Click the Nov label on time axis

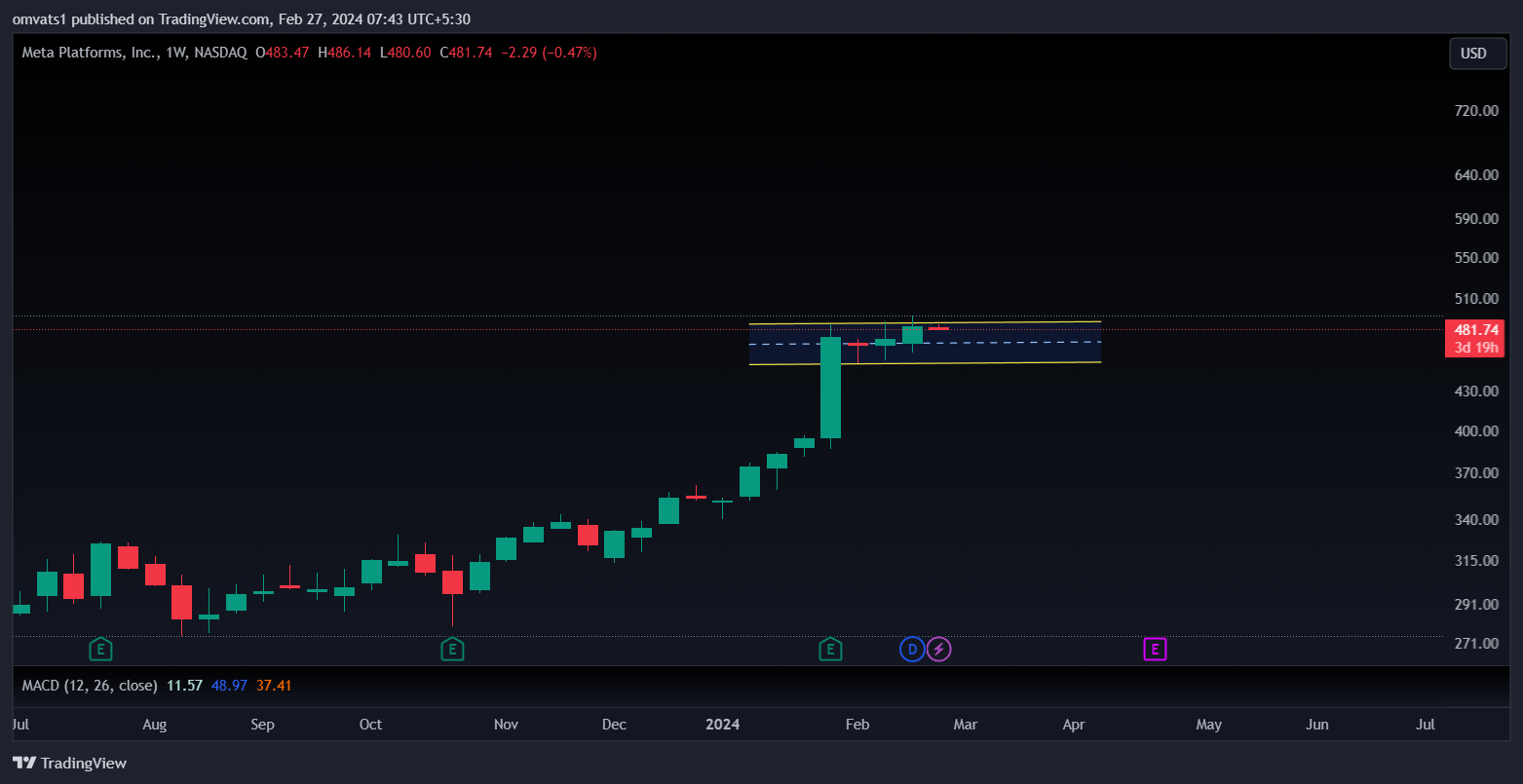point(506,725)
